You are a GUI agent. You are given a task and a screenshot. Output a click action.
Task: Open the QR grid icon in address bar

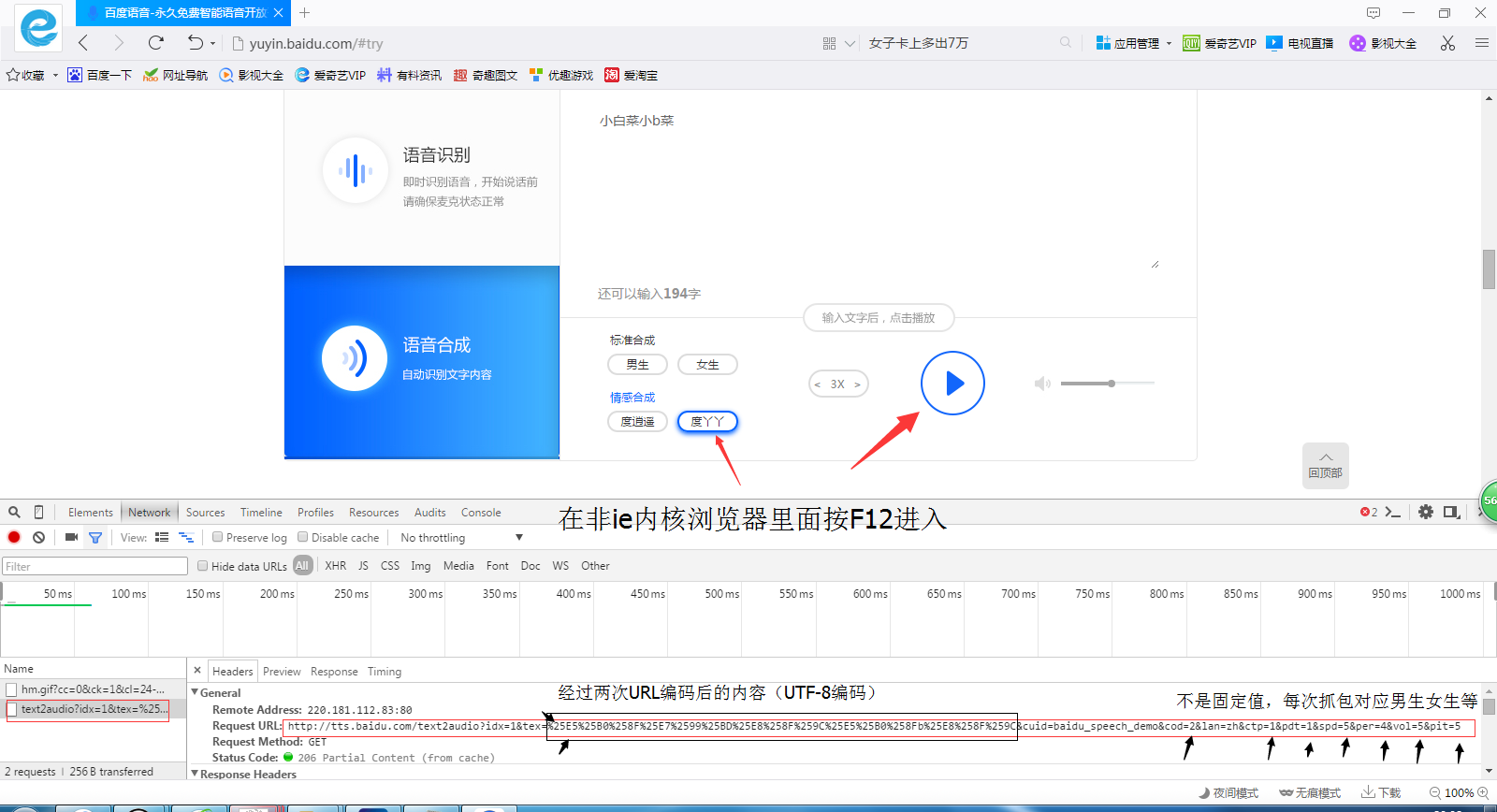click(829, 43)
